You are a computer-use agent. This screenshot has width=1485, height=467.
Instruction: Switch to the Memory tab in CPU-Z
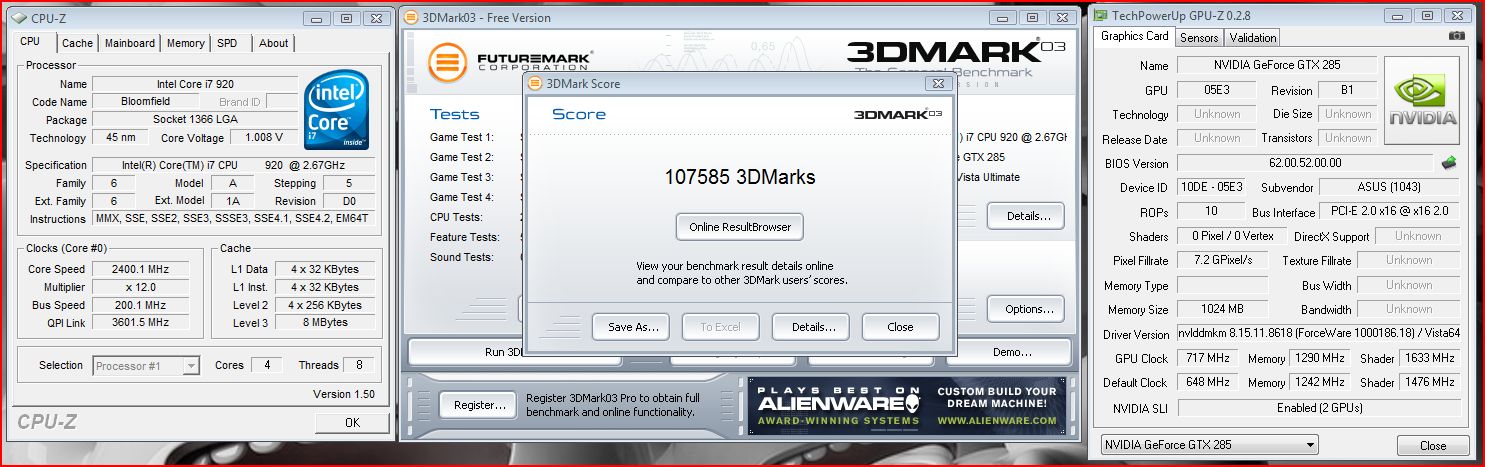coord(186,43)
